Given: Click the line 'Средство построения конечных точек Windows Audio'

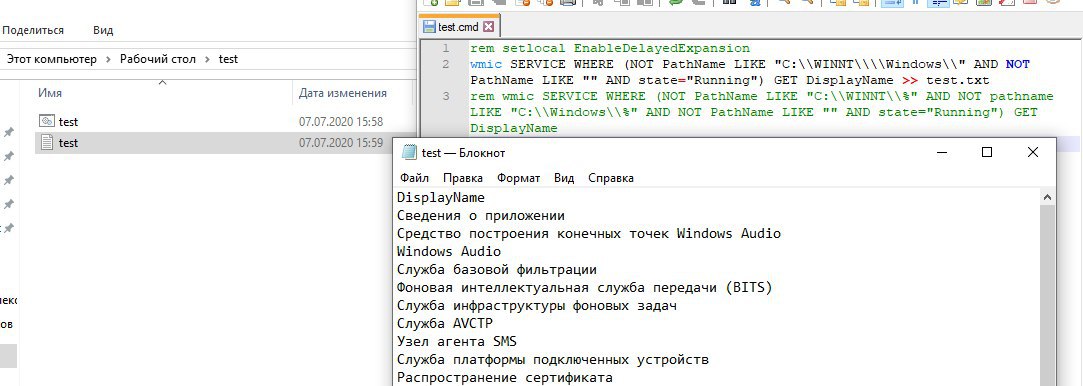Looking at the screenshot, I should click(588, 233).
